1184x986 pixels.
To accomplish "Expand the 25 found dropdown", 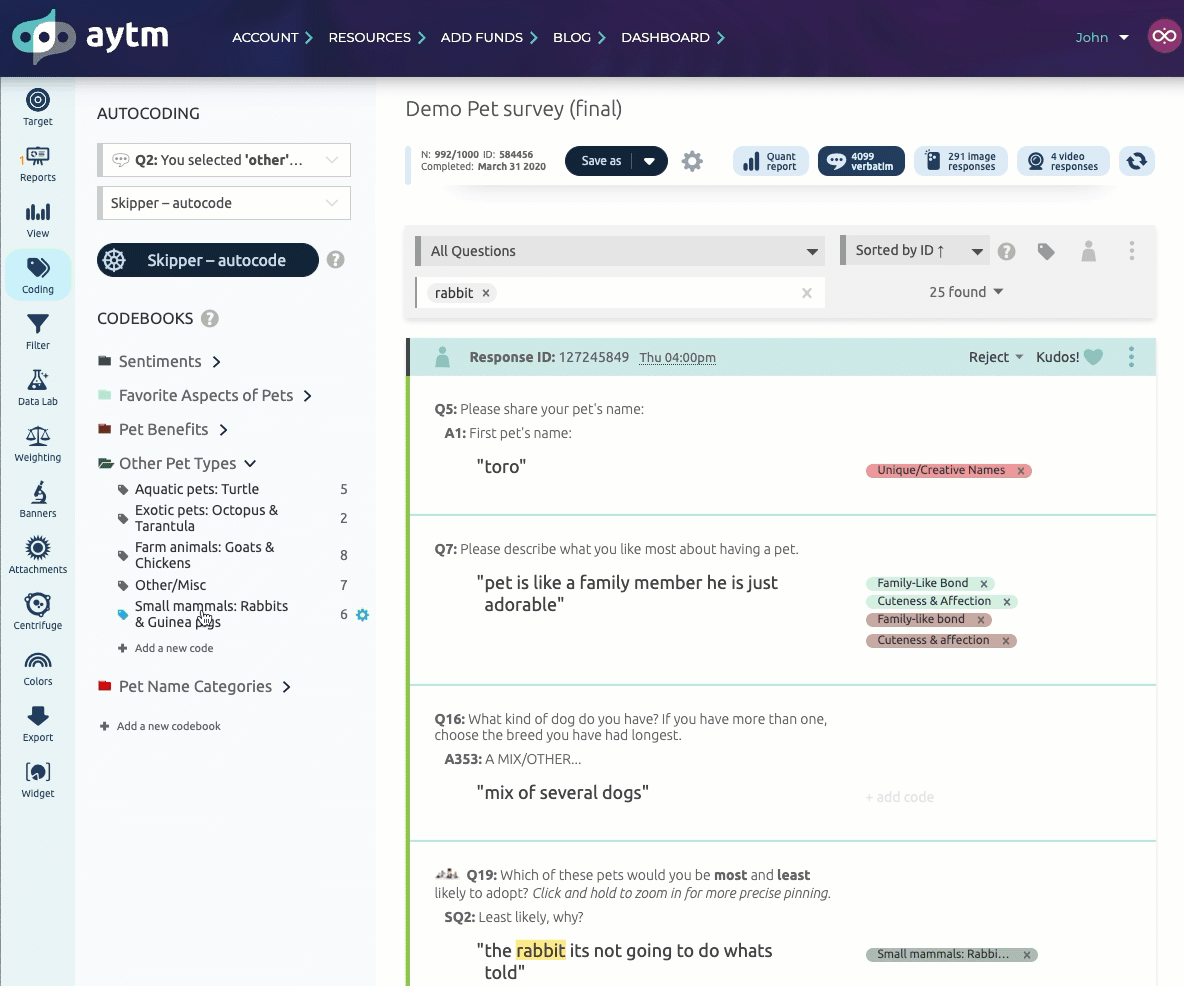I will click(x=966, y=292).
